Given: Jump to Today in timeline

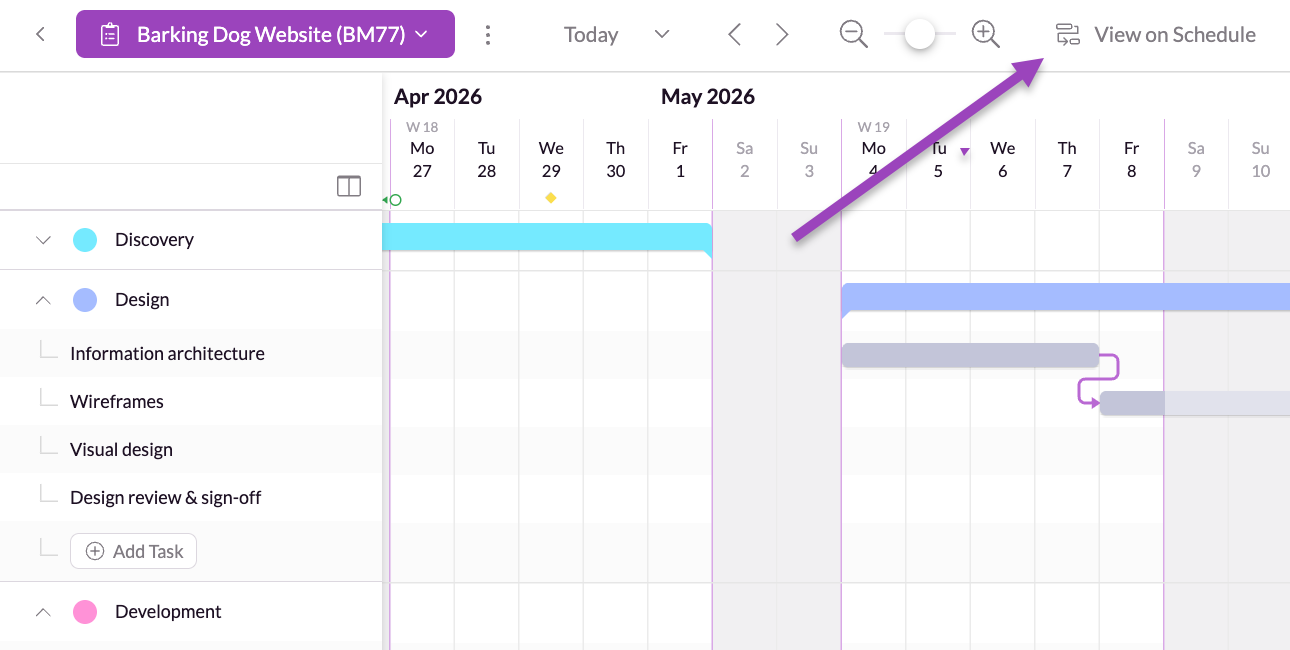Looking at the screenshot, I should click(x=591, y=35).
